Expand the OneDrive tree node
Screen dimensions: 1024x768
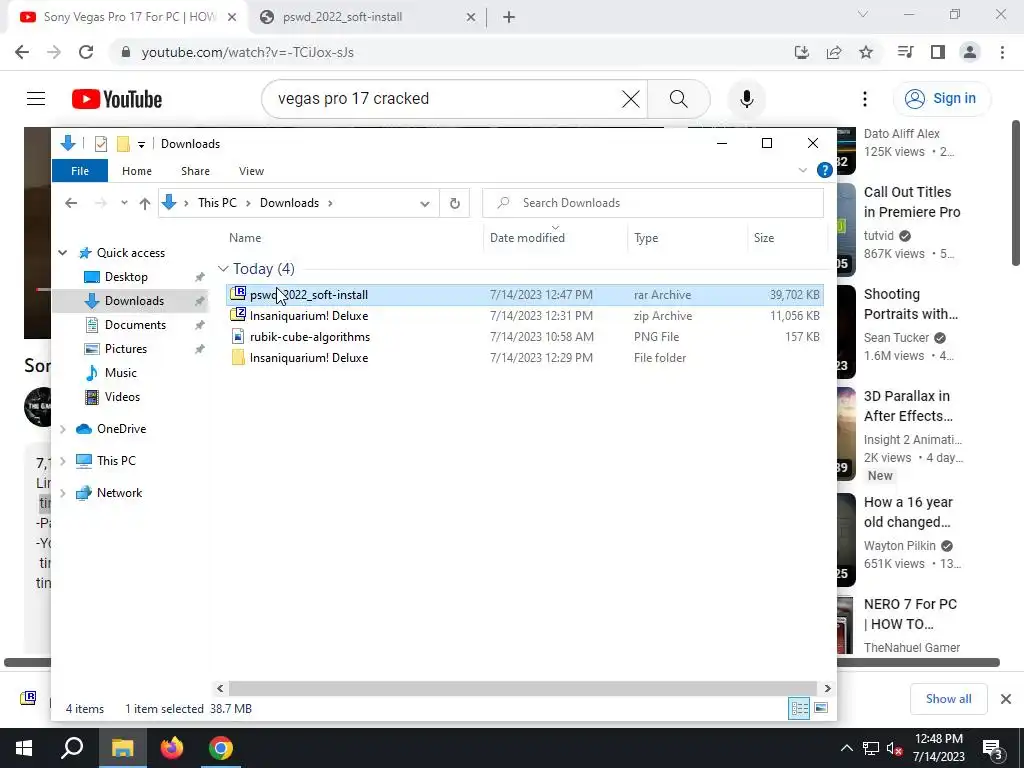[x=63, y=429]
